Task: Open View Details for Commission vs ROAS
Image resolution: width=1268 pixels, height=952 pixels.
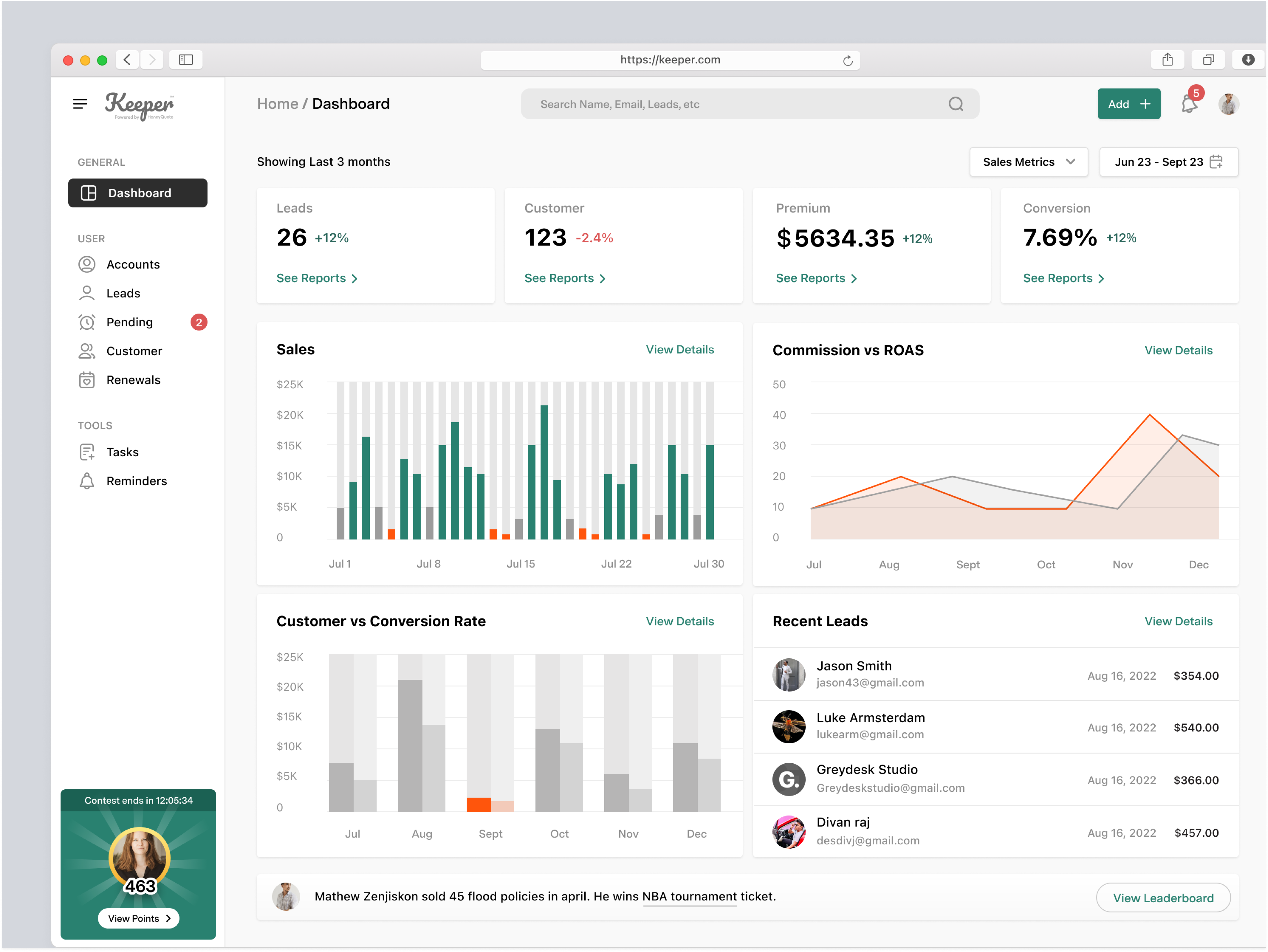Action: pyautogui.click(x=1178, y=350)
